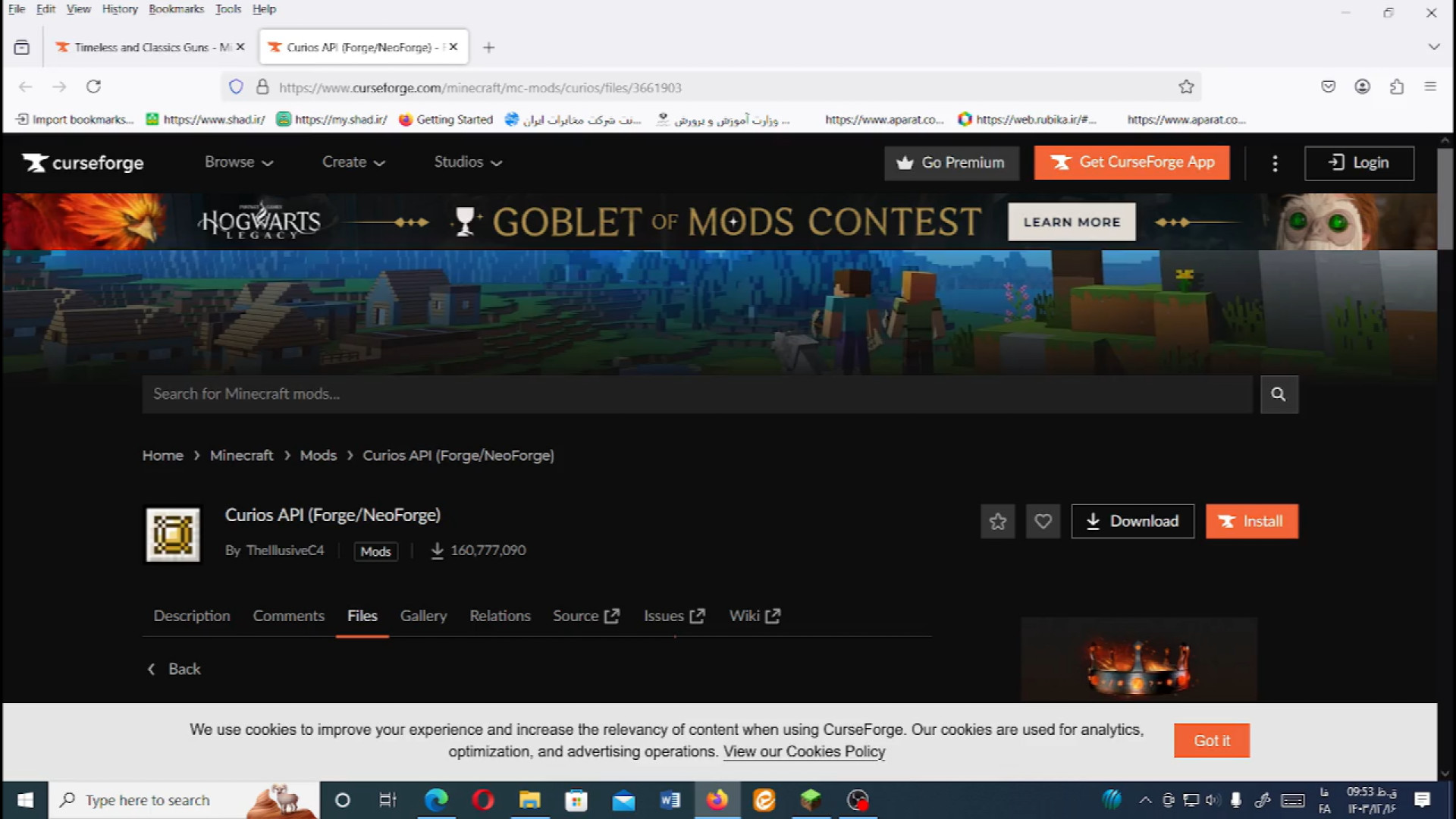The height and width of the screenshot is (819, 1456).
Task: Open the extensions puzzle icon
Action: click(1396, 86)
